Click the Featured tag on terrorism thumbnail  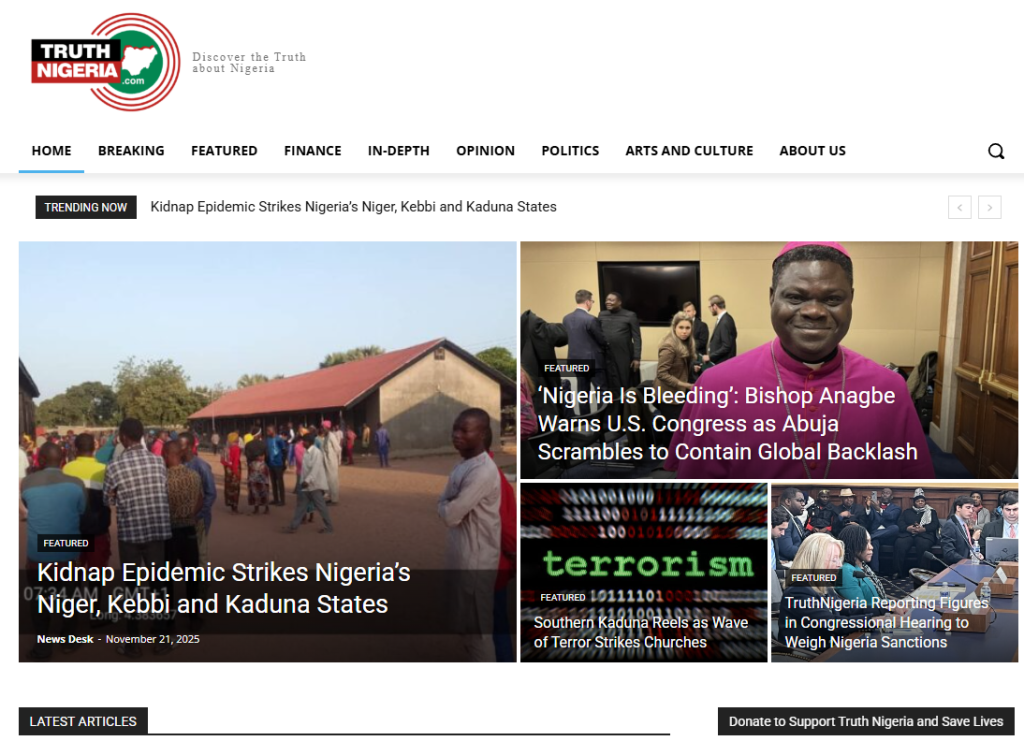click(562, 597)
